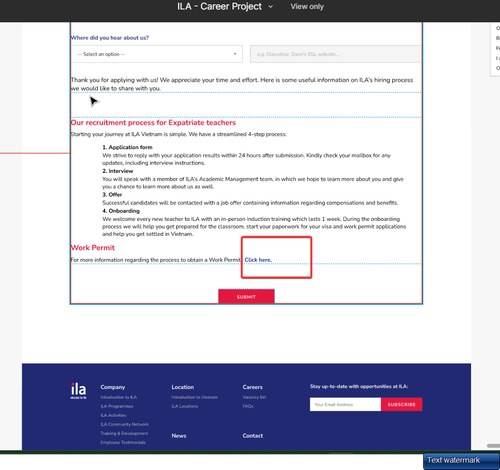Image resolution: width=500 pixels, height=470 pixels.
Task: Open Training & Development footer link
Action: tap(124, 433)
